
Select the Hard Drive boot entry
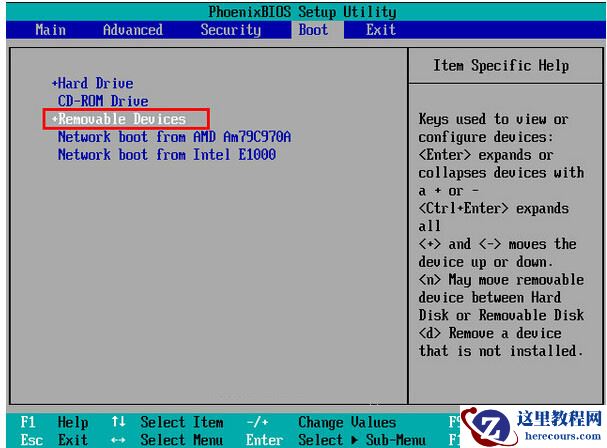click(x=96, y=83)
